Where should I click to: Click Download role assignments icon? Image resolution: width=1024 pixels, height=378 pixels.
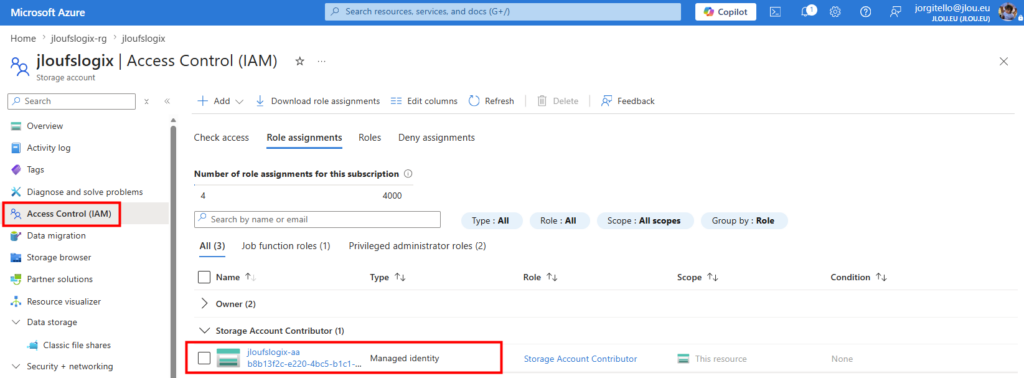point(260,101)
